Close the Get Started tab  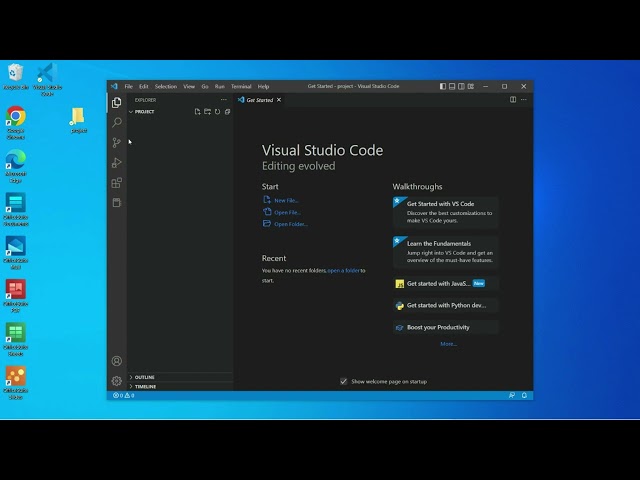coord(279,100)
